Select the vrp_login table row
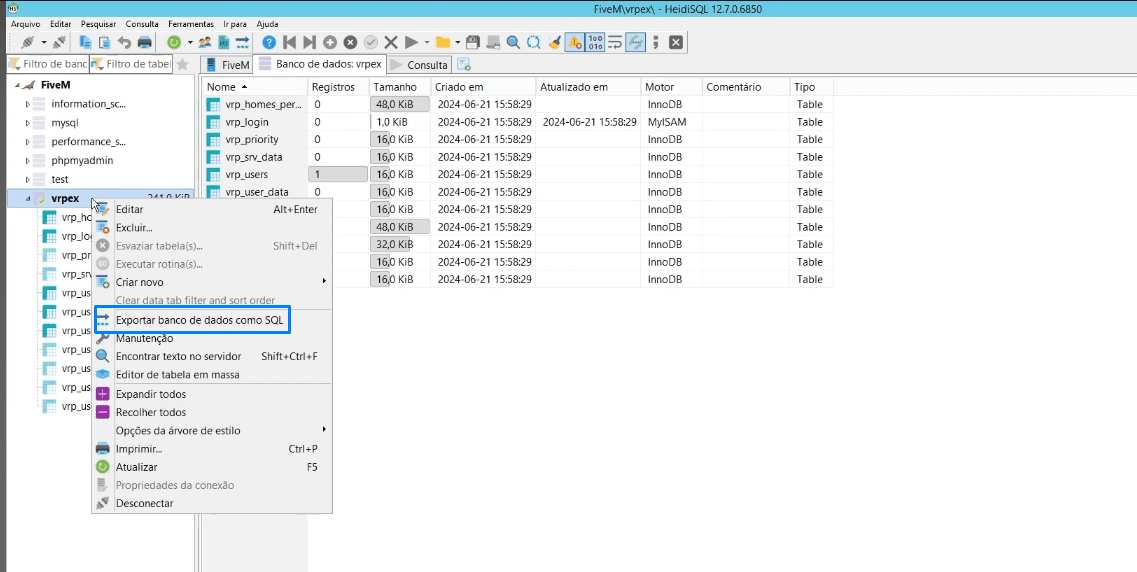Image resolution: width=1137 pixels, height=572 pixels. pyautogui.click(x=517, y=122)
